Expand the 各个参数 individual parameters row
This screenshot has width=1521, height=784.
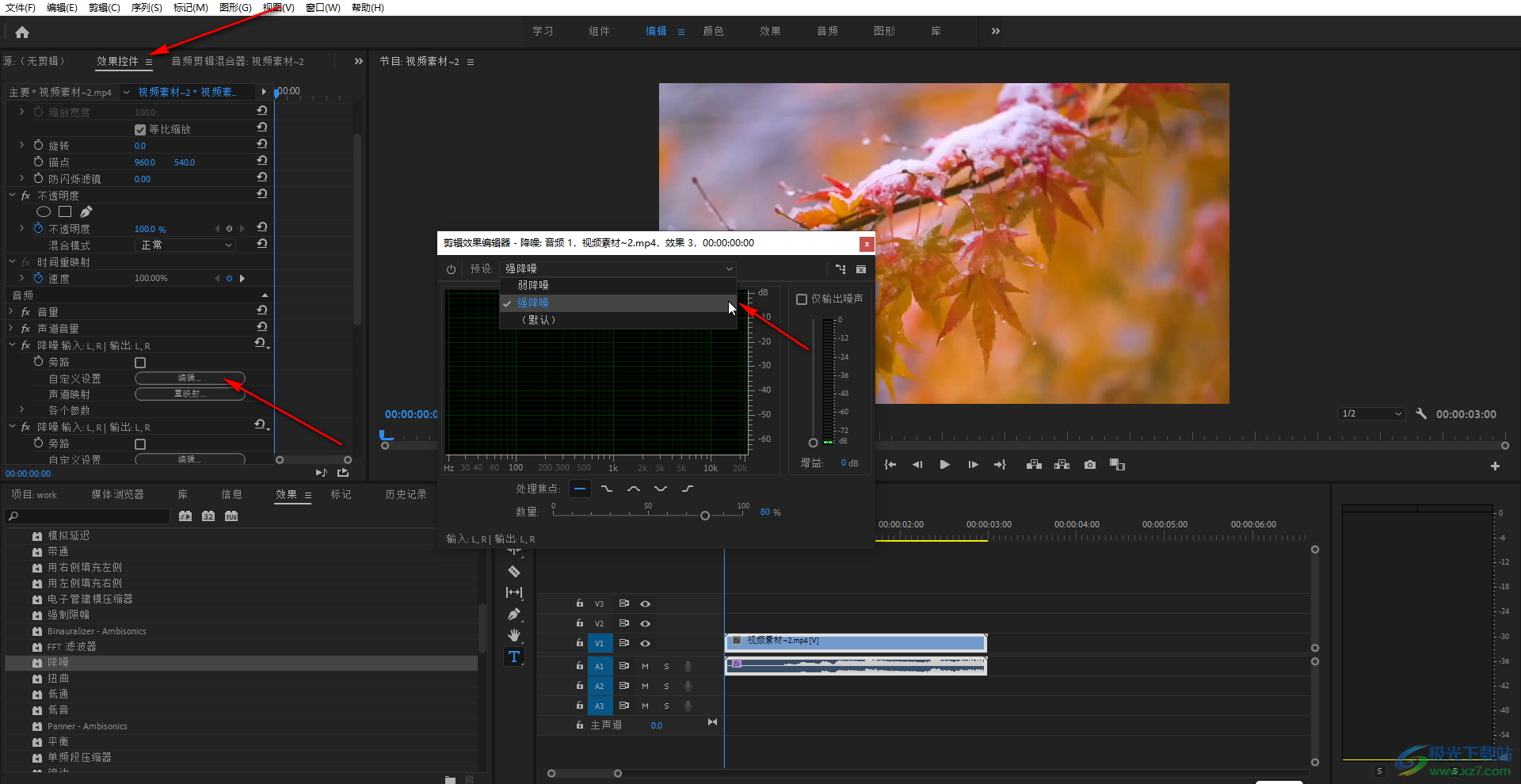point(21,410)
